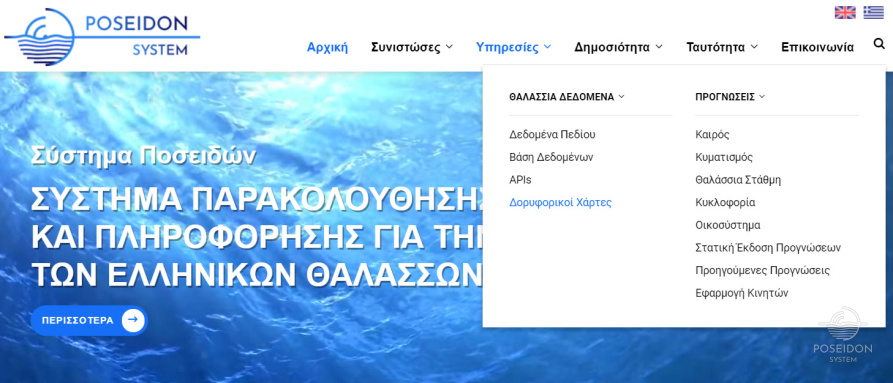Open Δορυφορικοί Χάρτες link
Screen dimensions: 893x383
[560, 203]
